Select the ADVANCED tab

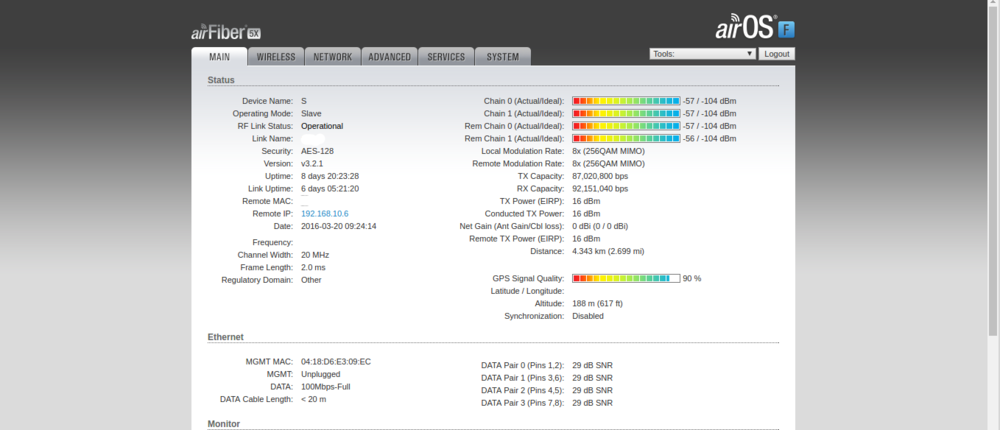(x=389, y=57)
